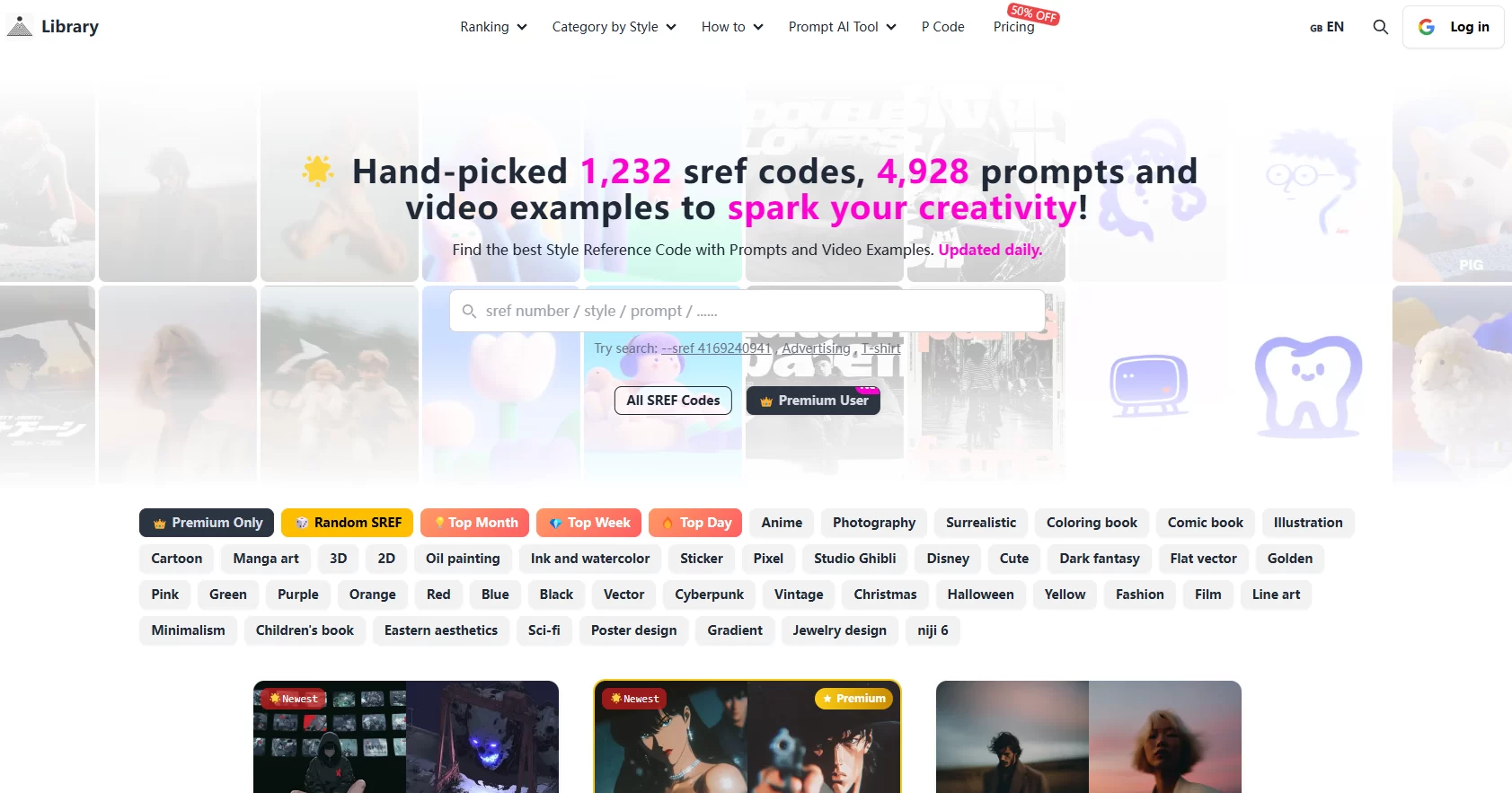Click the sref number search input field
This screenshot has width=1512, height=793.
[747, 312]
